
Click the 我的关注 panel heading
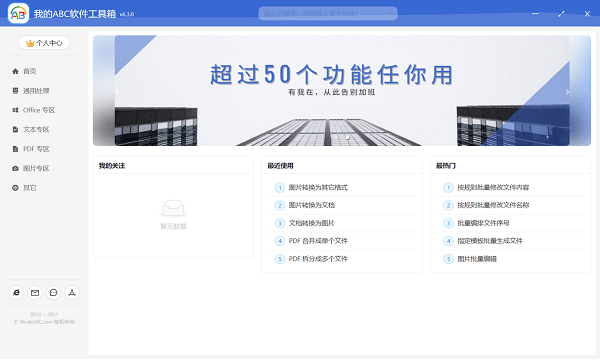(x=112, y=166)
